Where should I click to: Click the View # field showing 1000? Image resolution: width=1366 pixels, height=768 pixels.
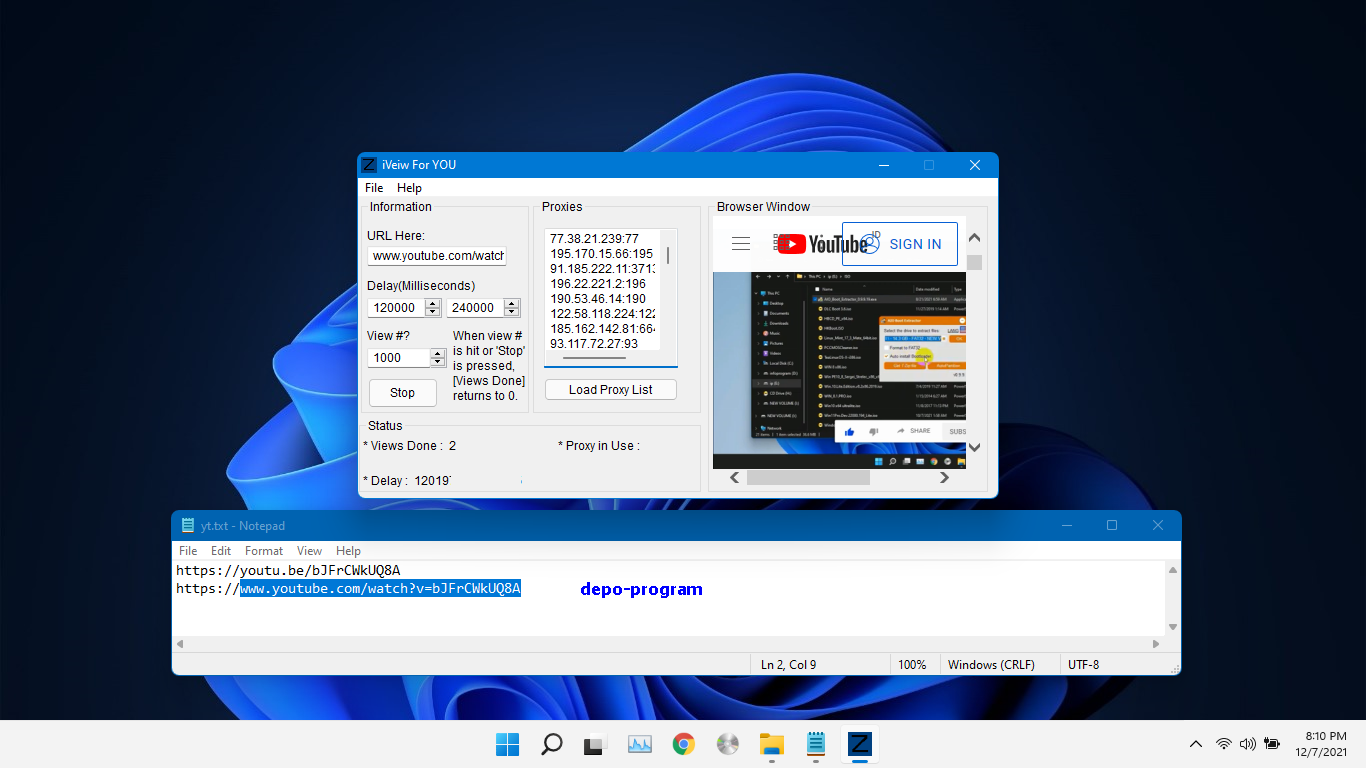click(x=398, y=358)
